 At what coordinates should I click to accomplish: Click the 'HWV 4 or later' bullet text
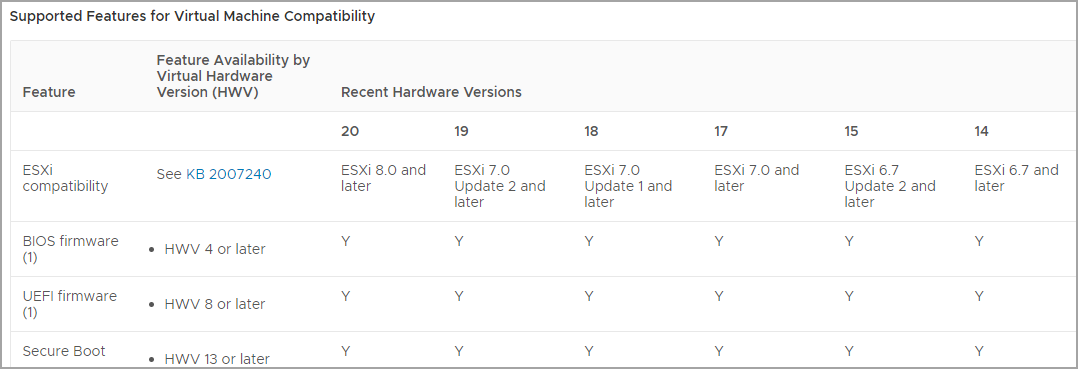point(215,249)
